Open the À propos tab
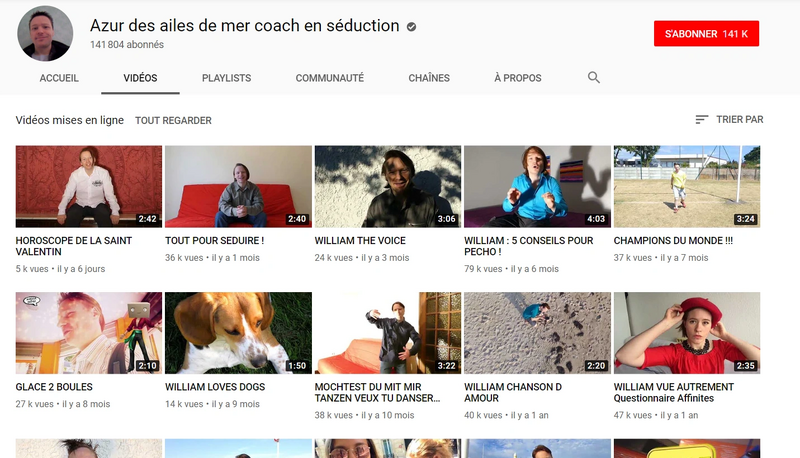The image size is (800, 458). click(x=517, y=78)
